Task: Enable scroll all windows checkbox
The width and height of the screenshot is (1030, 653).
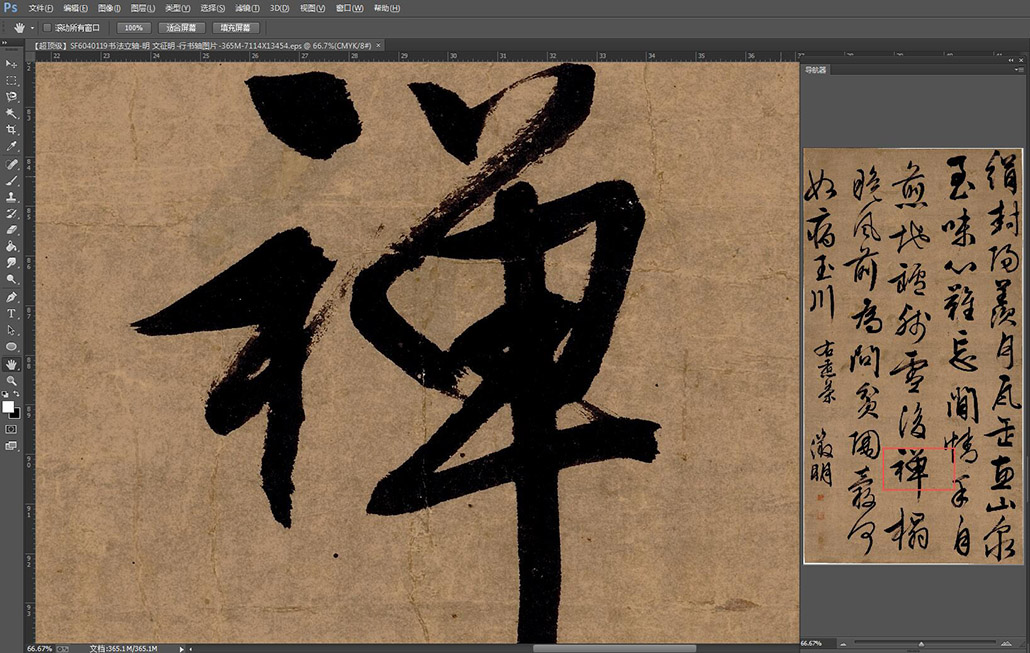Action: click(47, 28)
